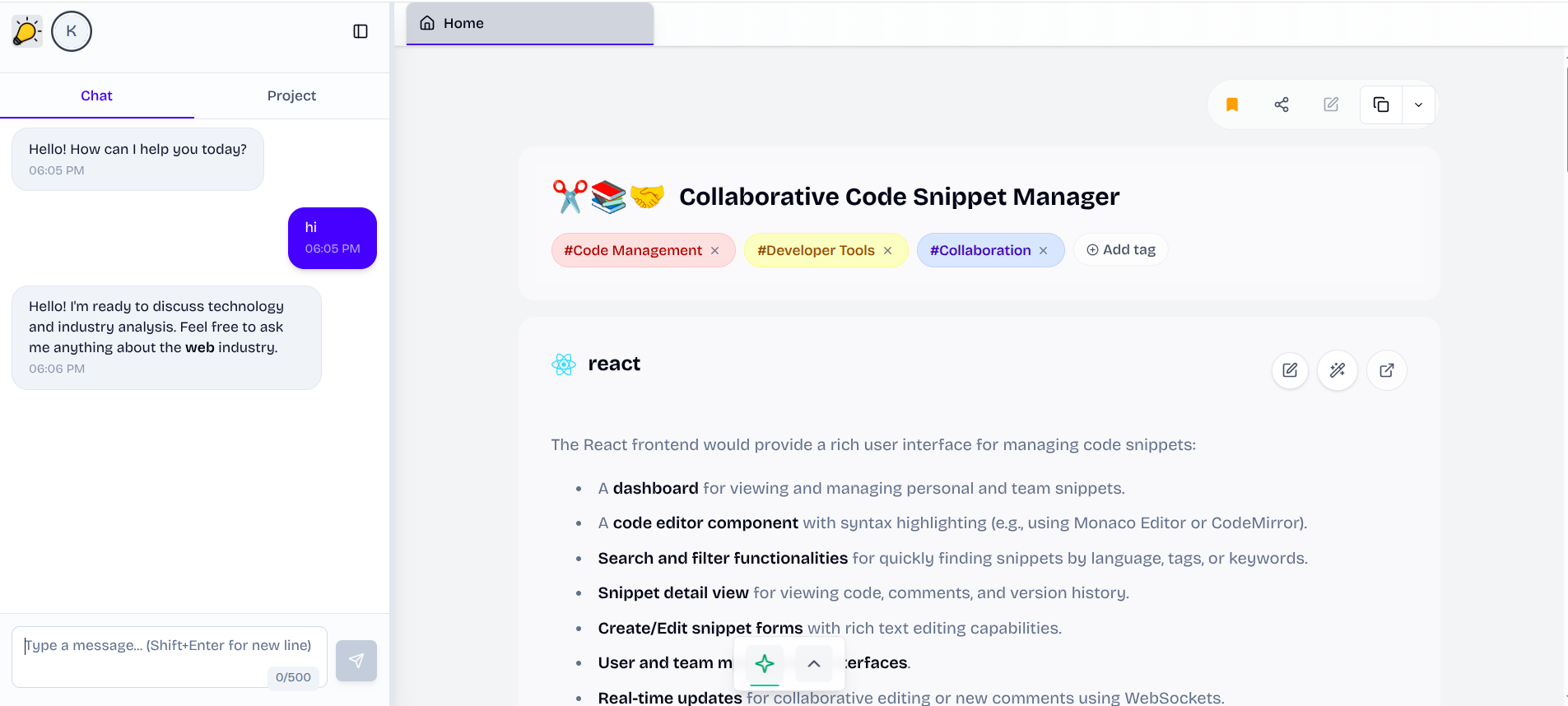The image size is (1568, 706).
Task: Click the edit pencil icon in top toolbar
Action: point(1331,105)
